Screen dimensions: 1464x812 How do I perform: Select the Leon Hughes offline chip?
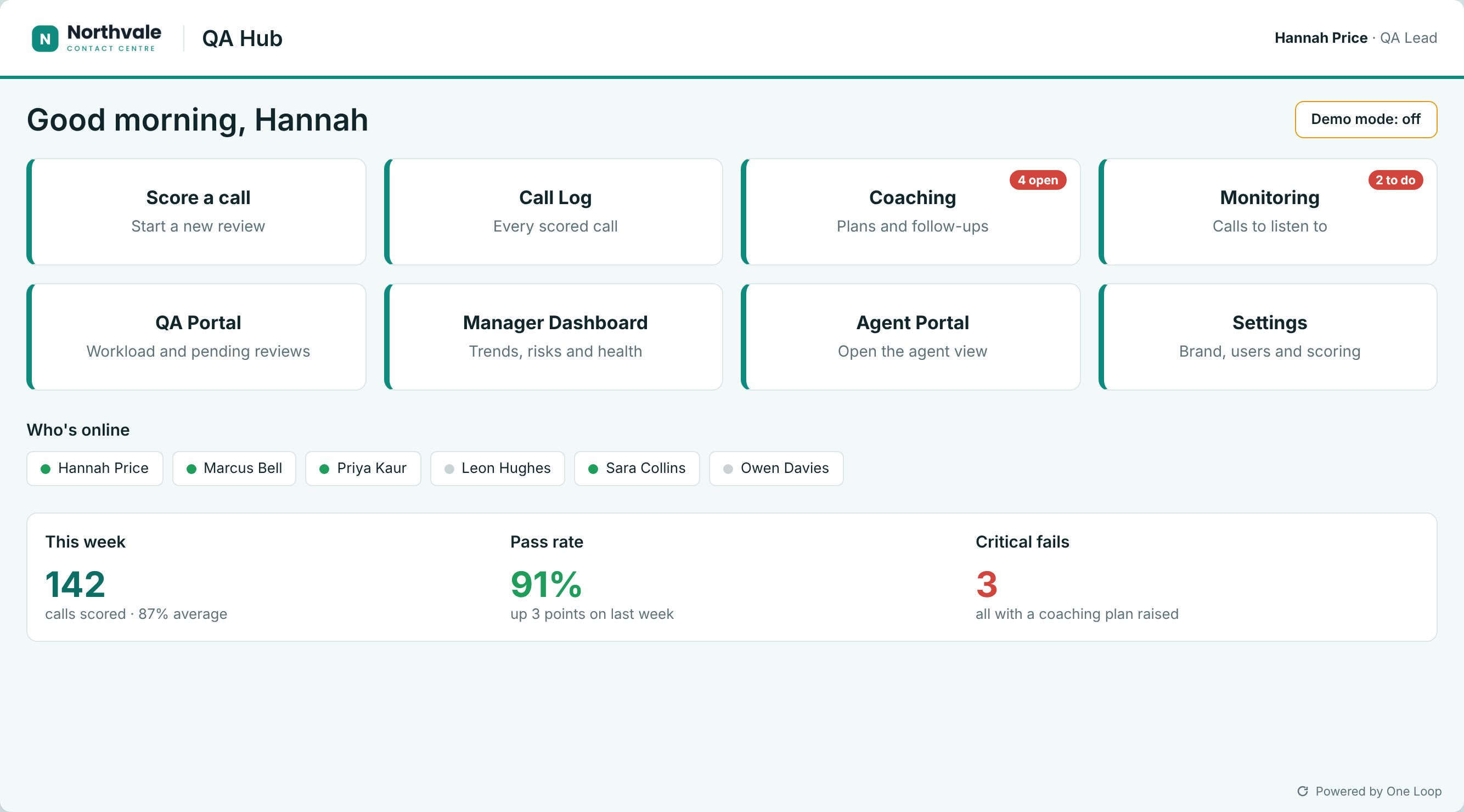pyautogui.click(x=498, y=469)
